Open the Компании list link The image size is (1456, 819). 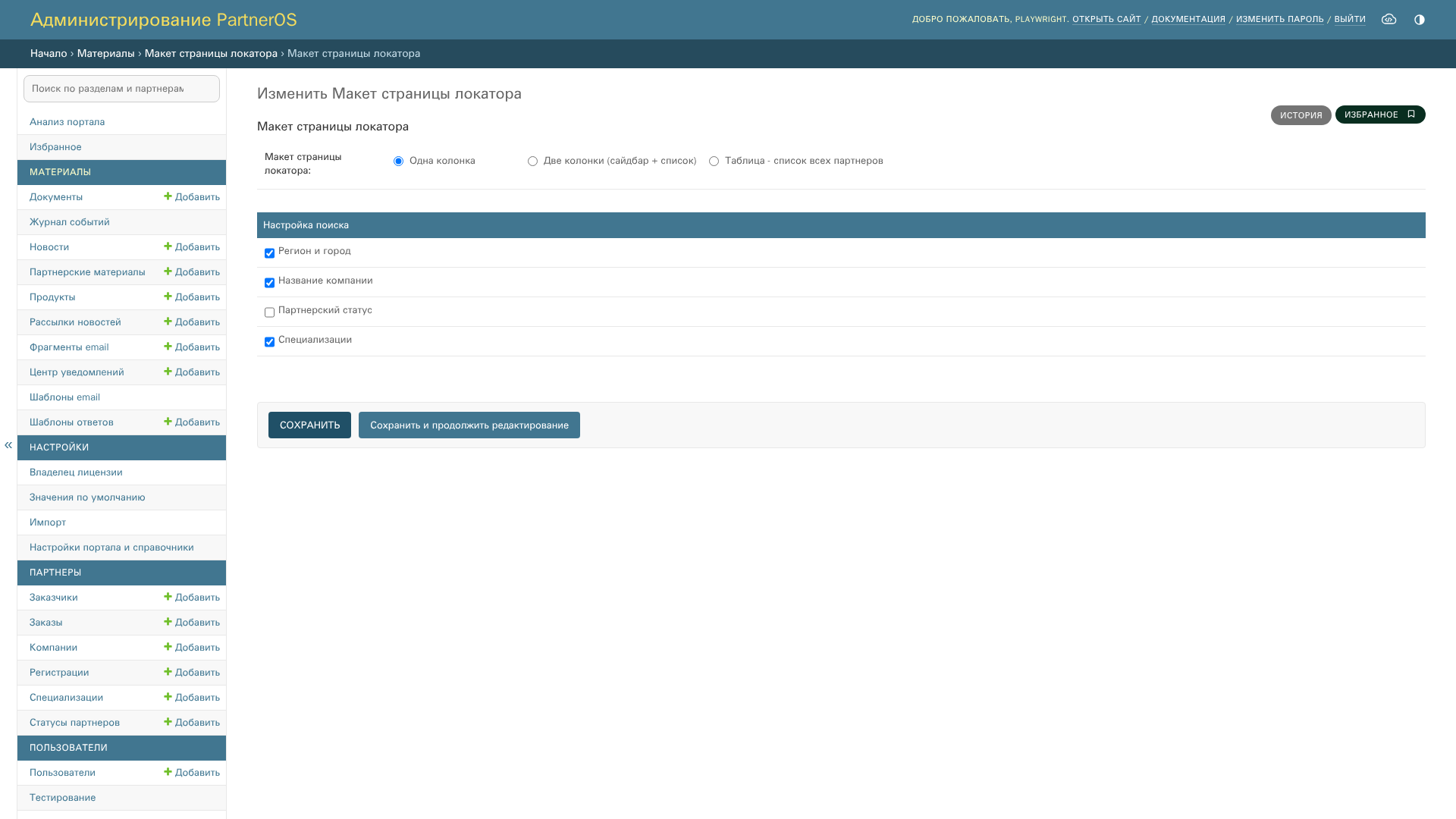pos(53,648)
